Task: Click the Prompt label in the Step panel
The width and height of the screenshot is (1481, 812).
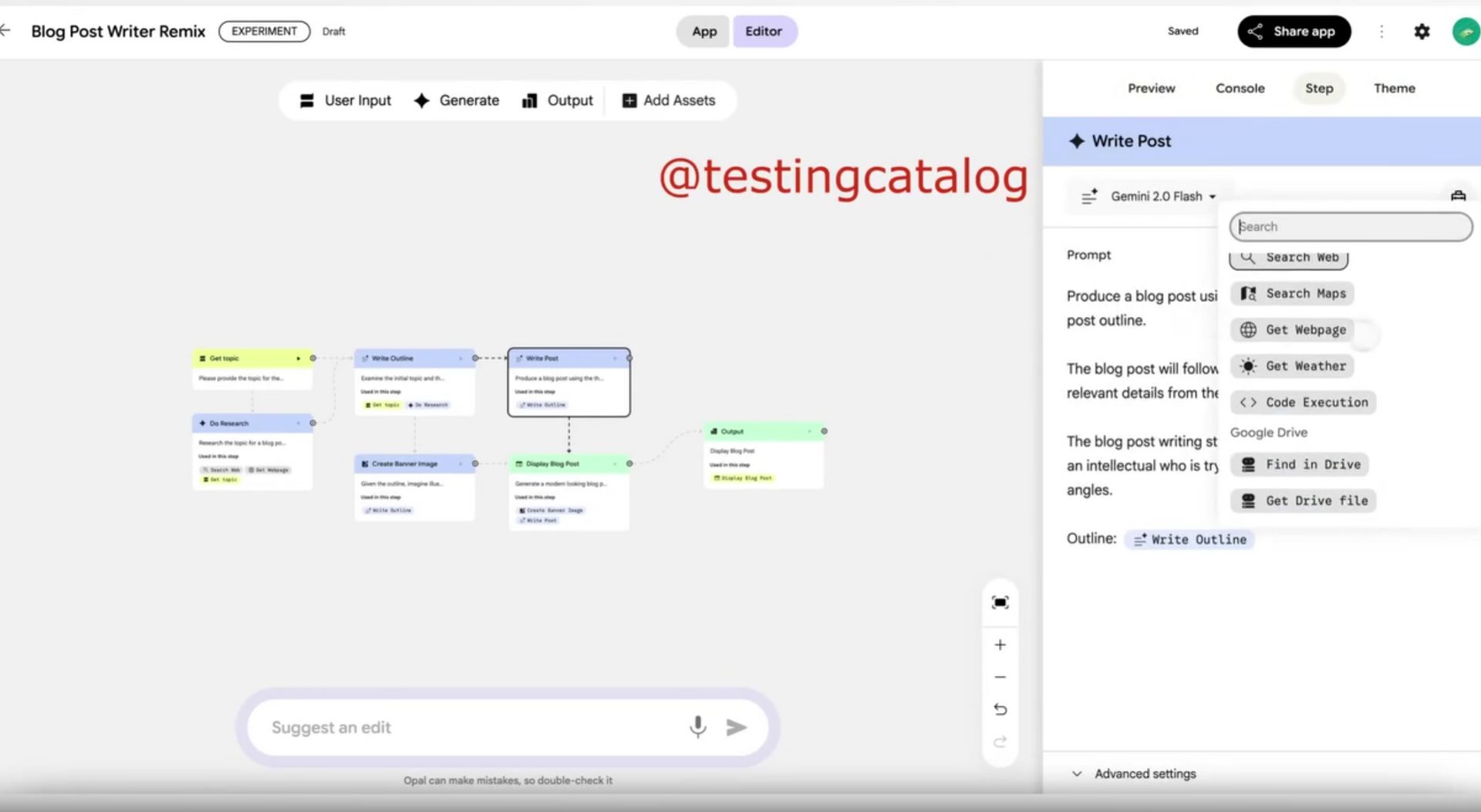Action: click(x=1088, y=255)
